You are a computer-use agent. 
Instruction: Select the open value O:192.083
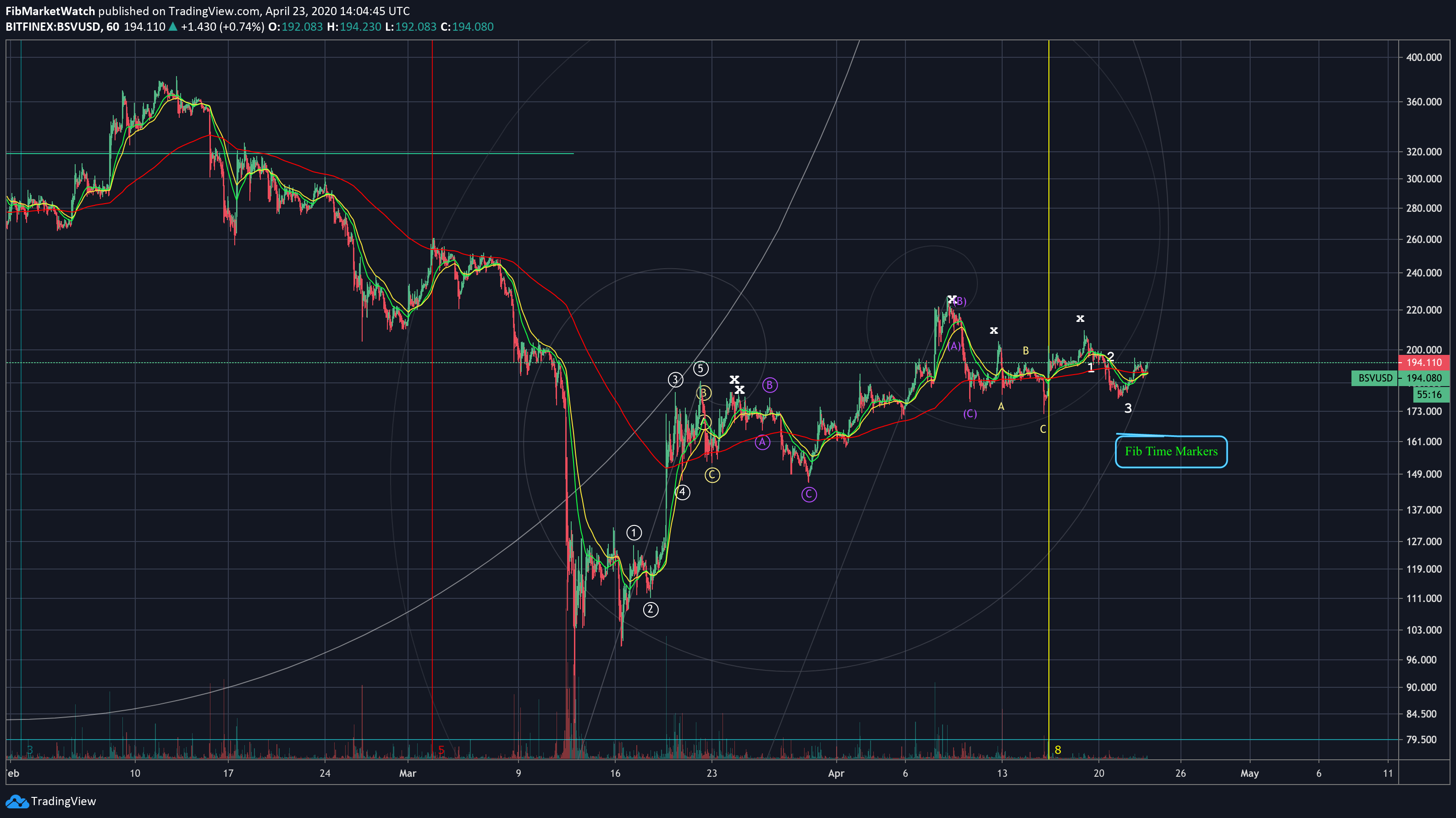point(296,27)
